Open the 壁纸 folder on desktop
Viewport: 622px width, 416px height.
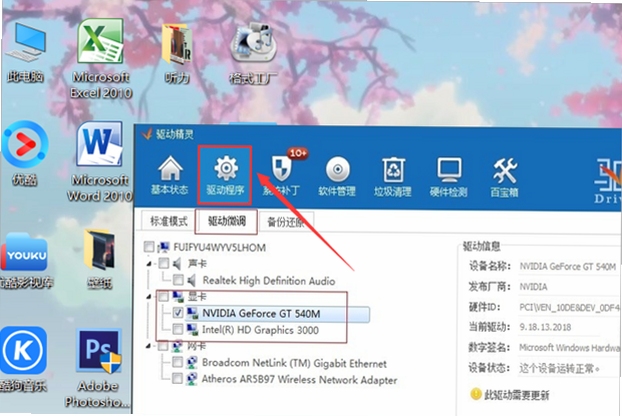pos(99,259)
